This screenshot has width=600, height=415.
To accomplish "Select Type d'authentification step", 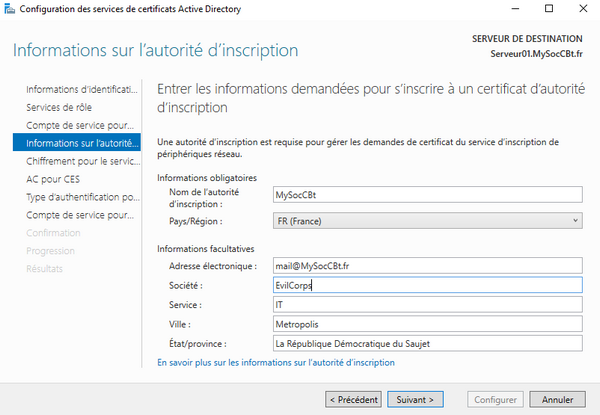I will tap(80, 197).
